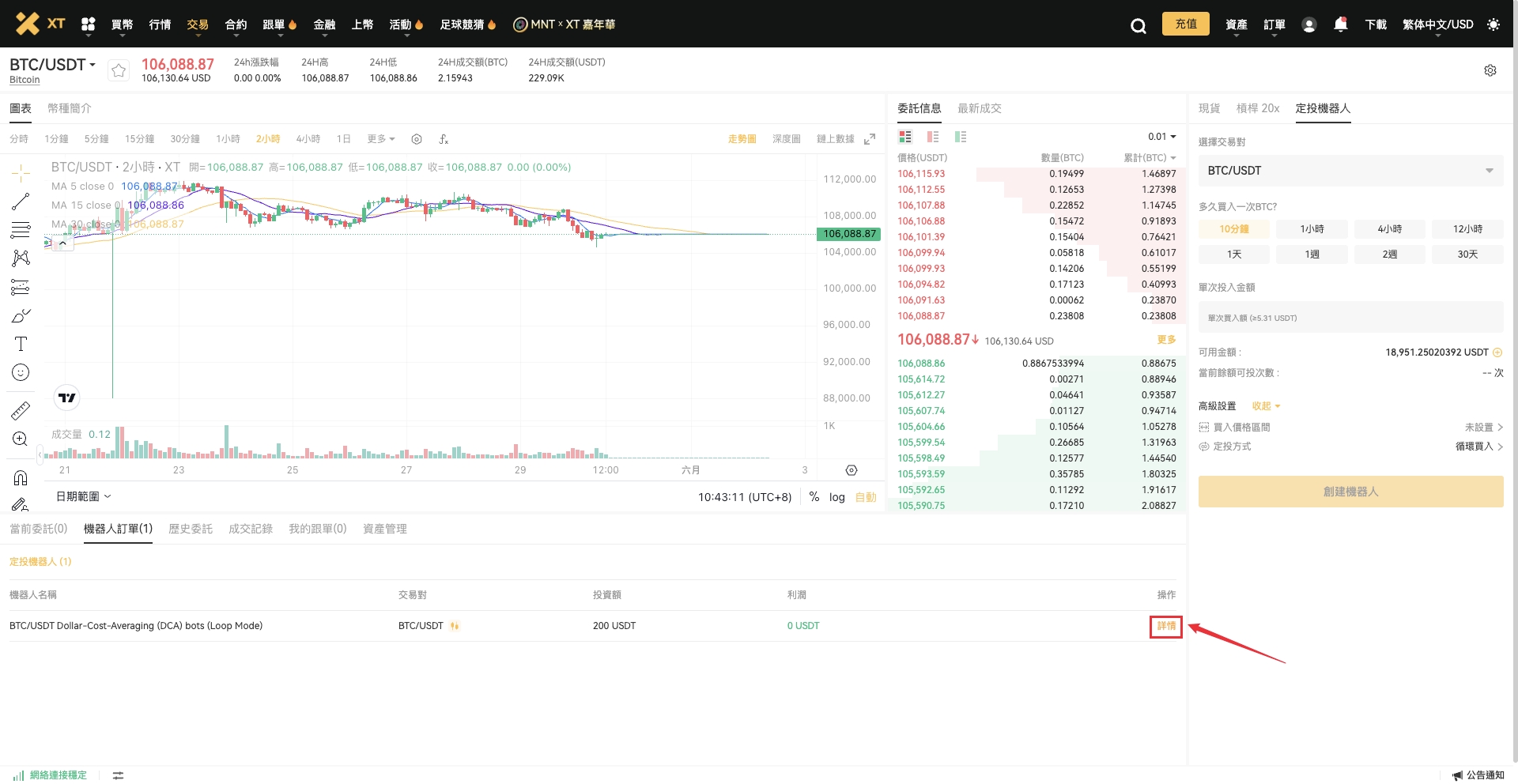Click the 充值 deposit button

1185,24
